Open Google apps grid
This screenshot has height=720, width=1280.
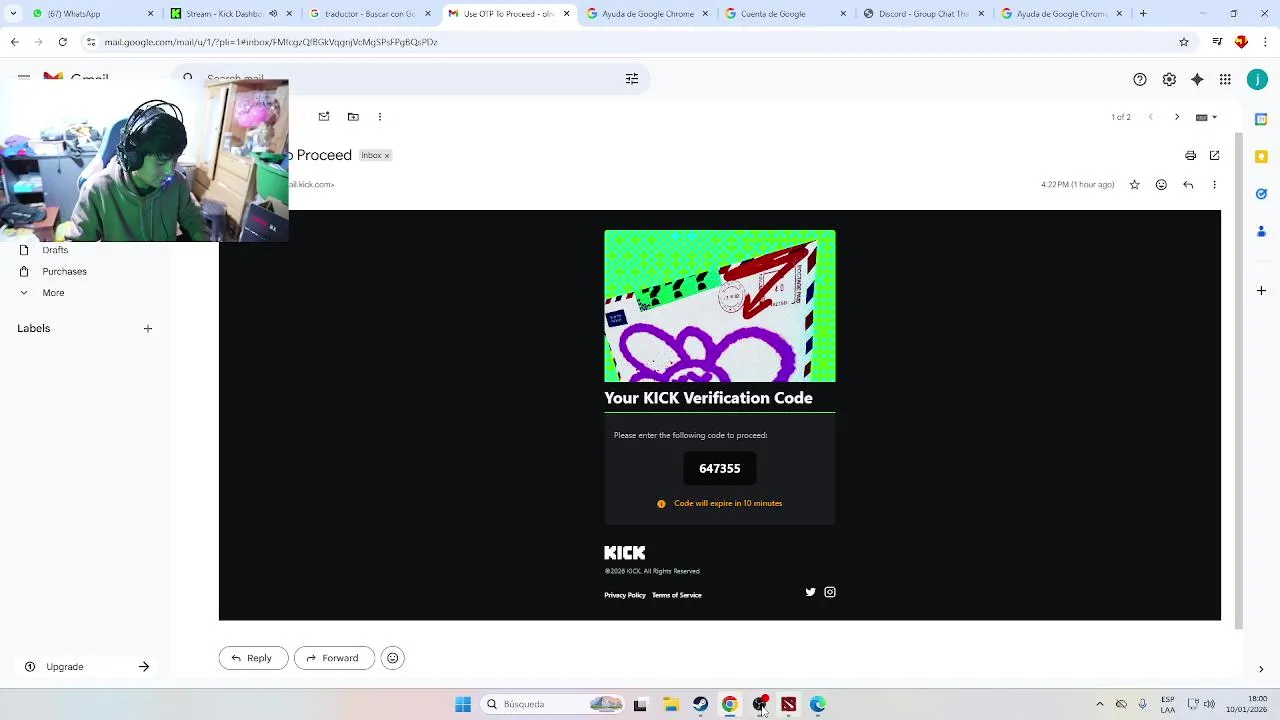click(x=1225, y=79)
